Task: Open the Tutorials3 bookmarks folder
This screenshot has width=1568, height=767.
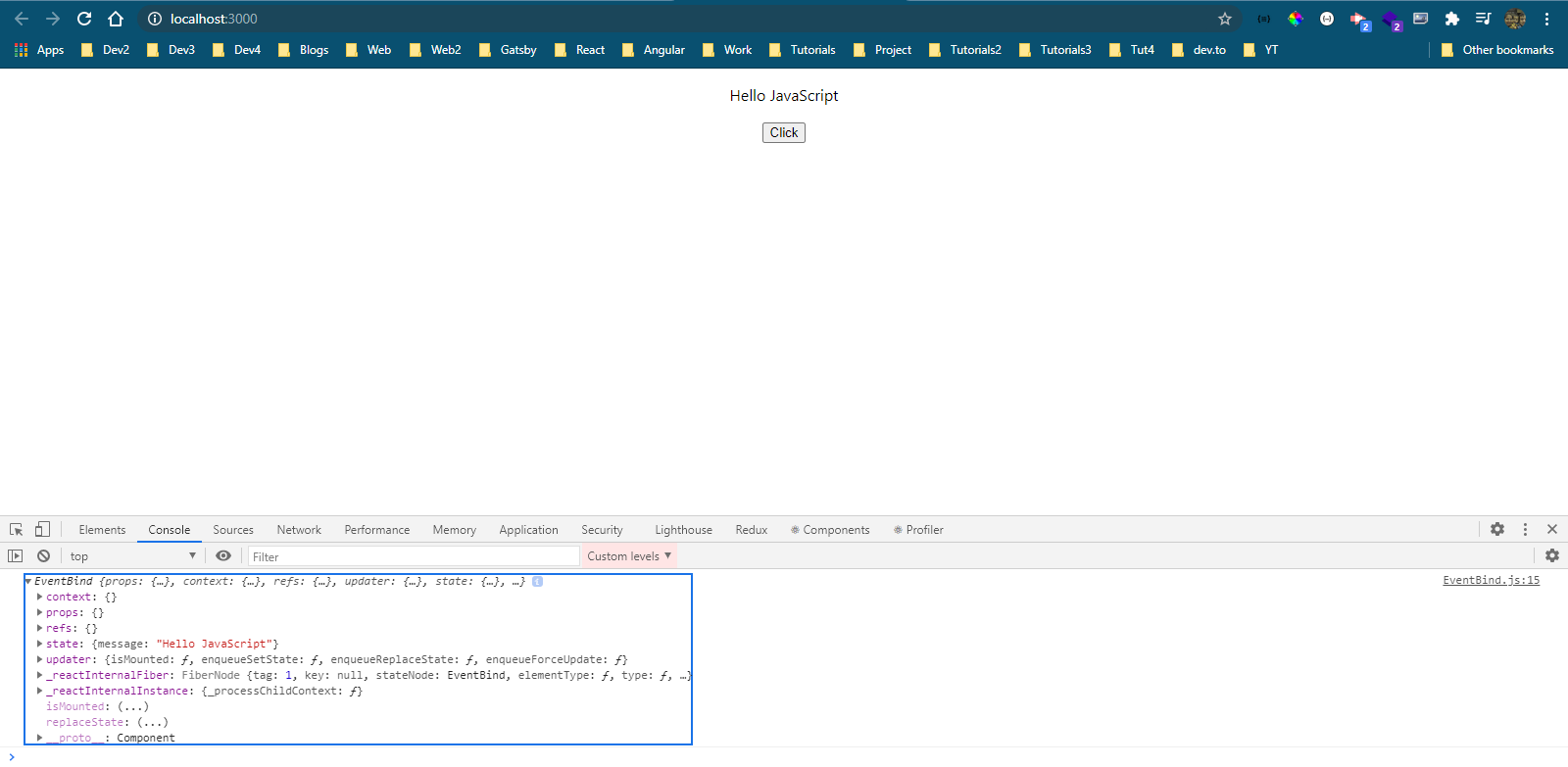Action: pos(1054,50)
